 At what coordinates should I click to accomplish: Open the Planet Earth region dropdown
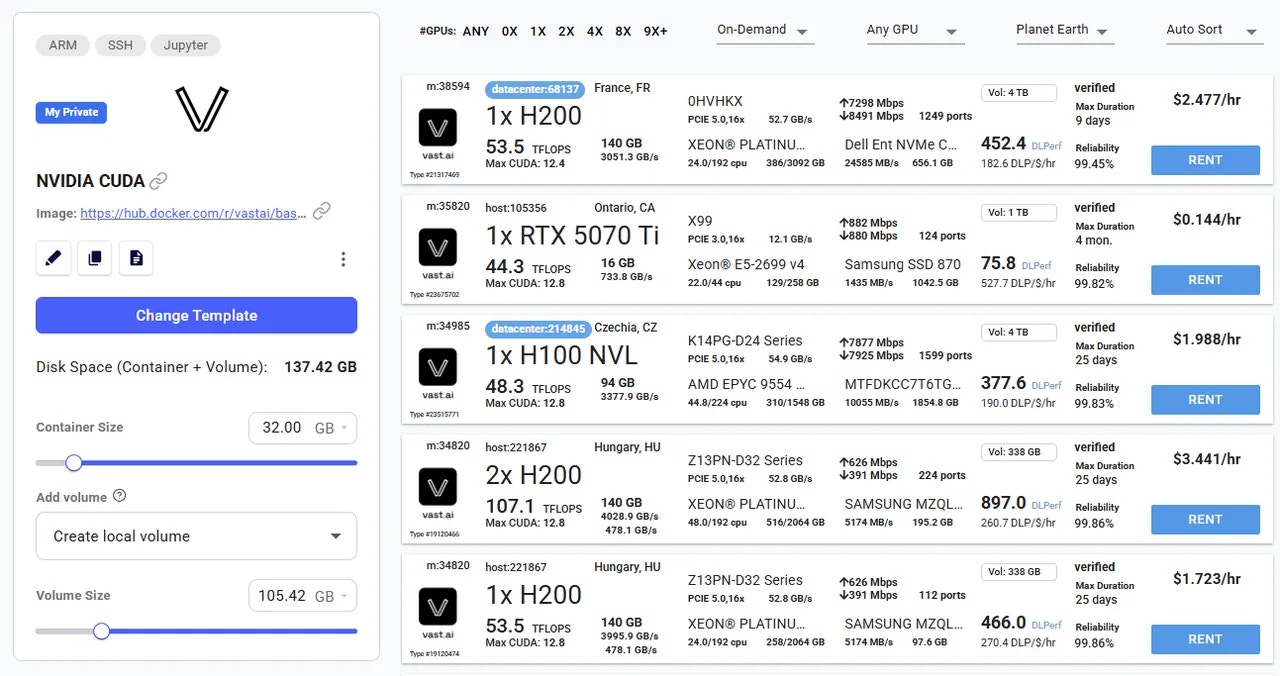coord(1065,30)
